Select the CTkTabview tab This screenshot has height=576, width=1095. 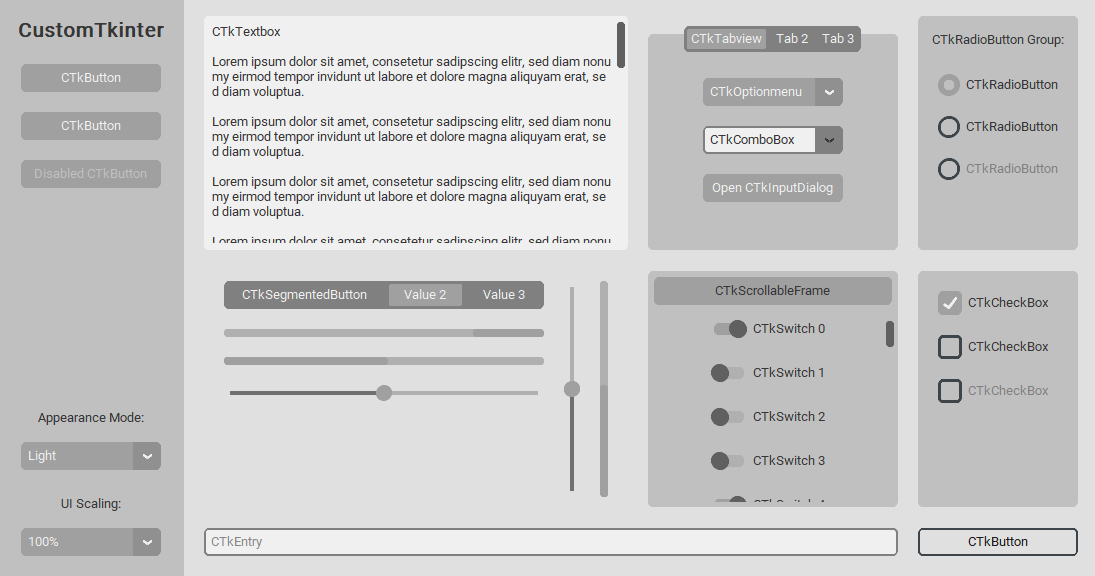tap(726, 38)
